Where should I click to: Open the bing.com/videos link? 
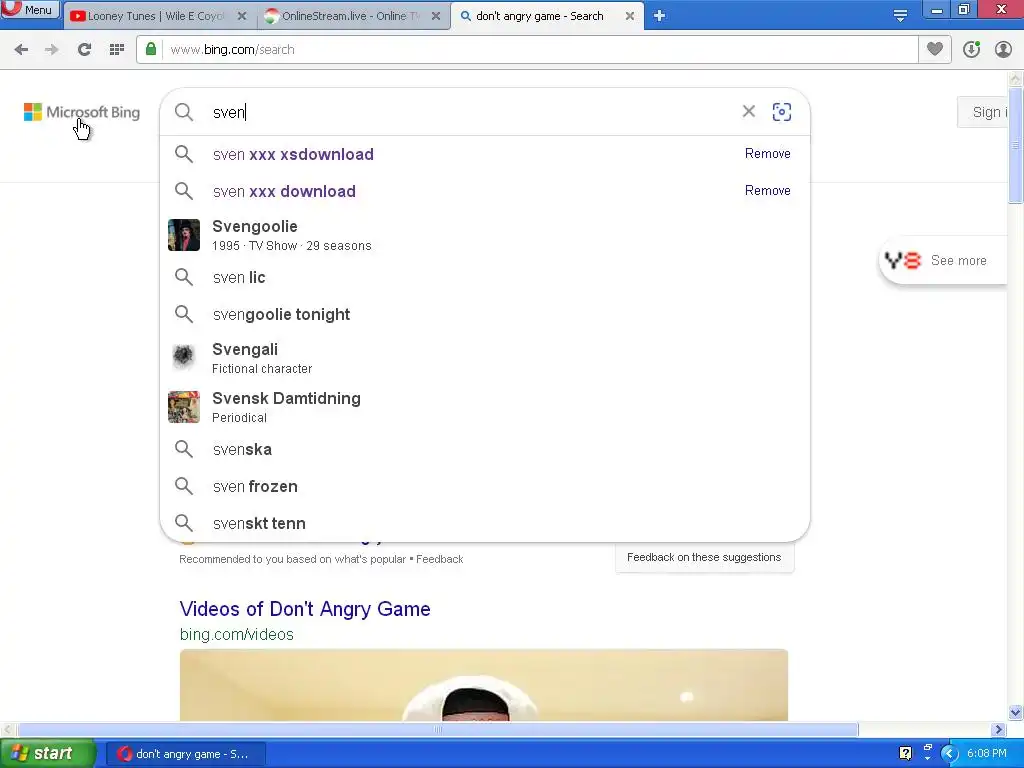(236, 634)
